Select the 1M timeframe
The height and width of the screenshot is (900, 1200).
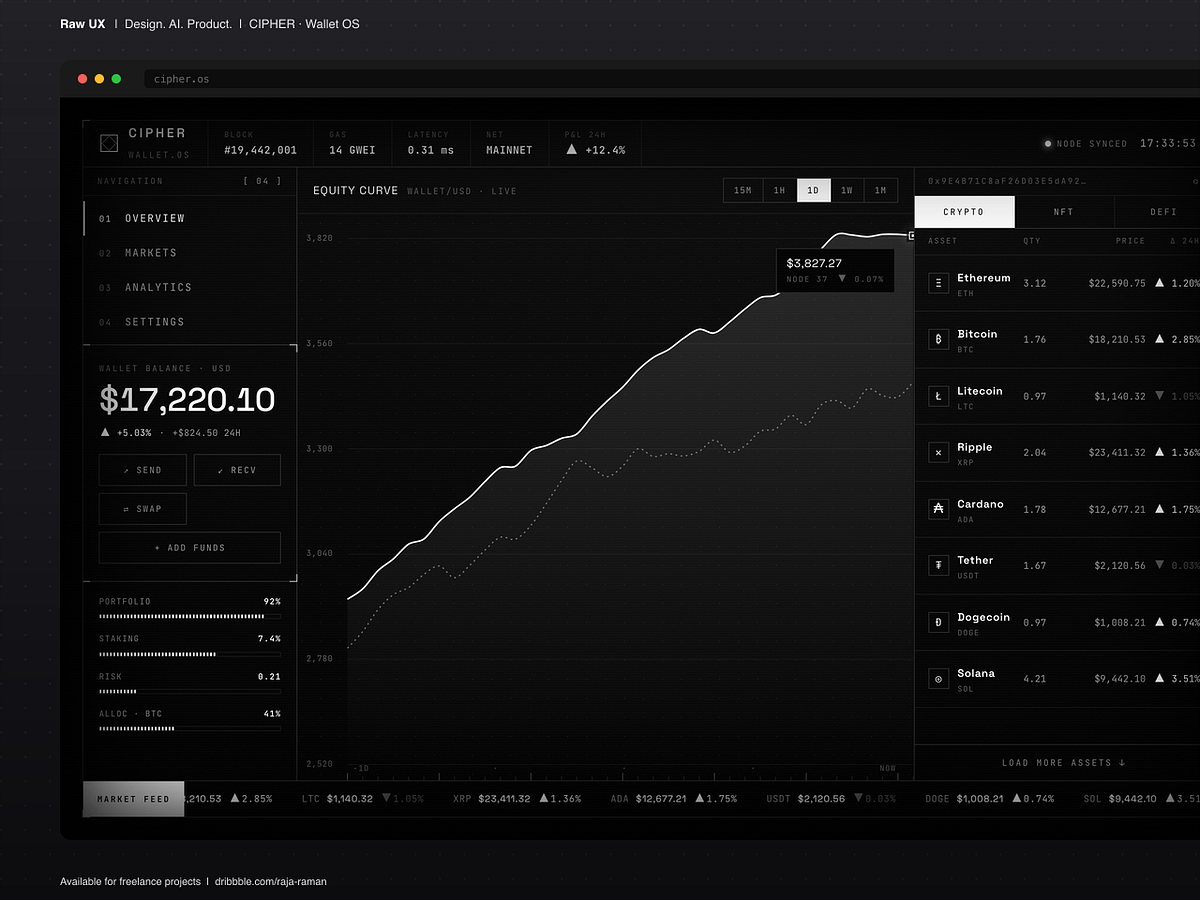(x=880, y=190)
